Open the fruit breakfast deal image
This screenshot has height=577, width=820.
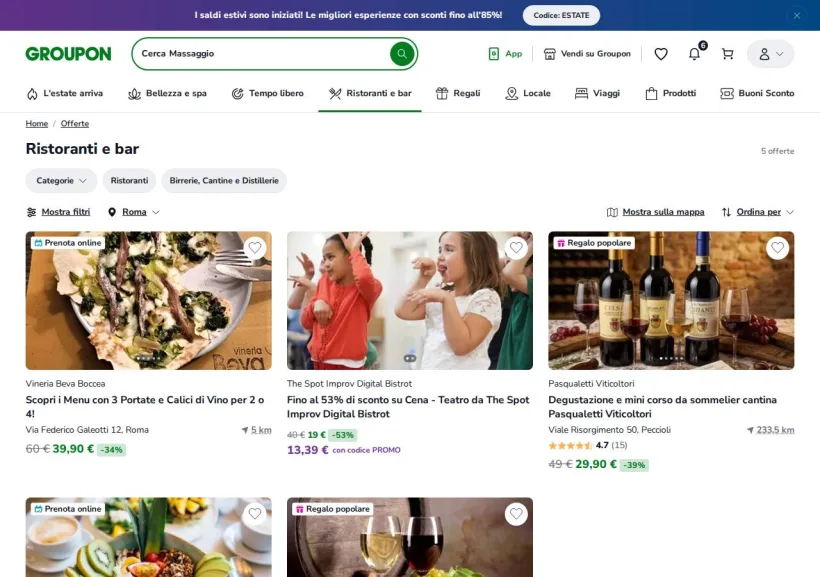[x=149, y=537]
